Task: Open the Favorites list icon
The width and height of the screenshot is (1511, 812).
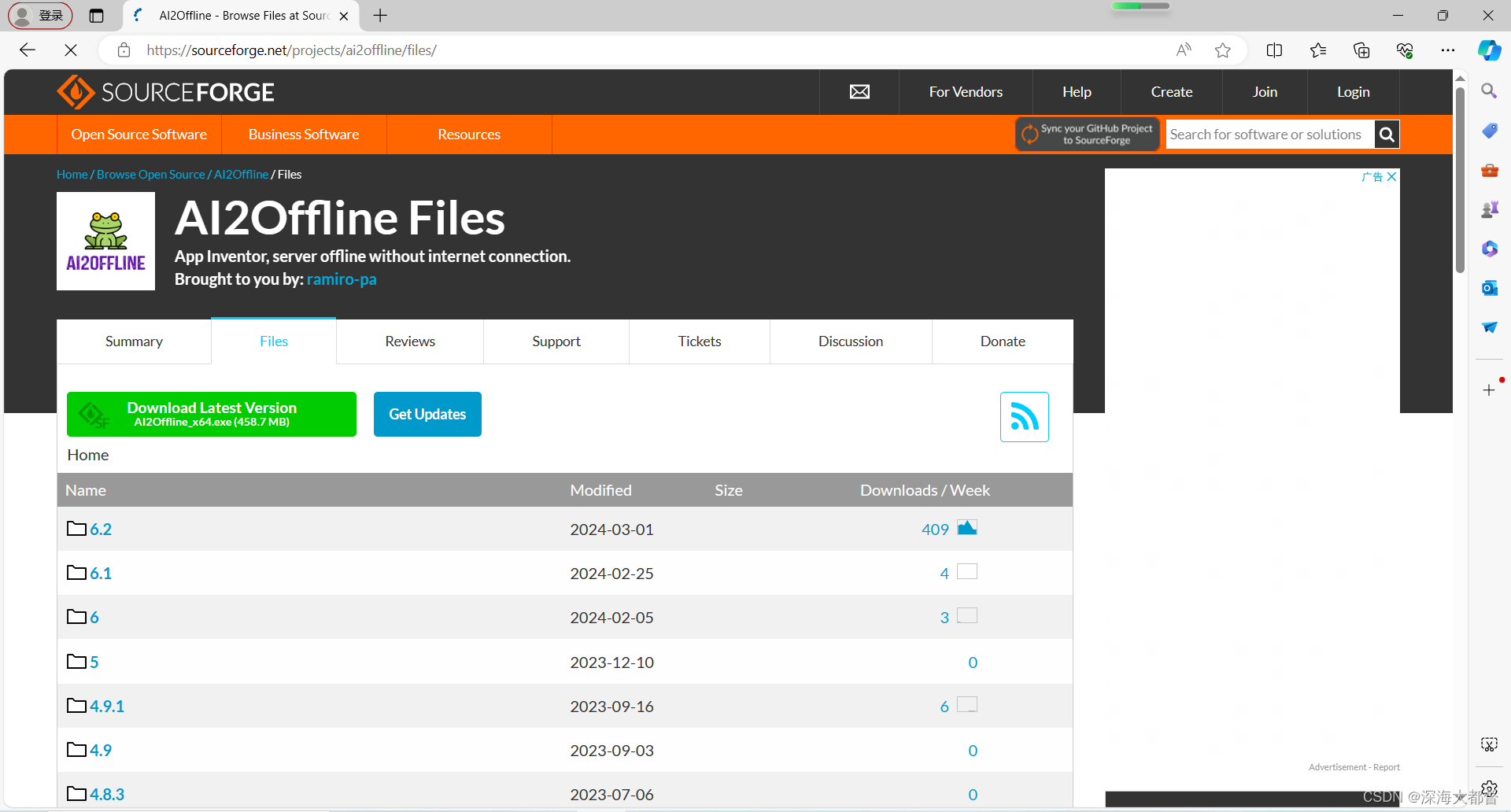Action: [x=1318, y=50]
